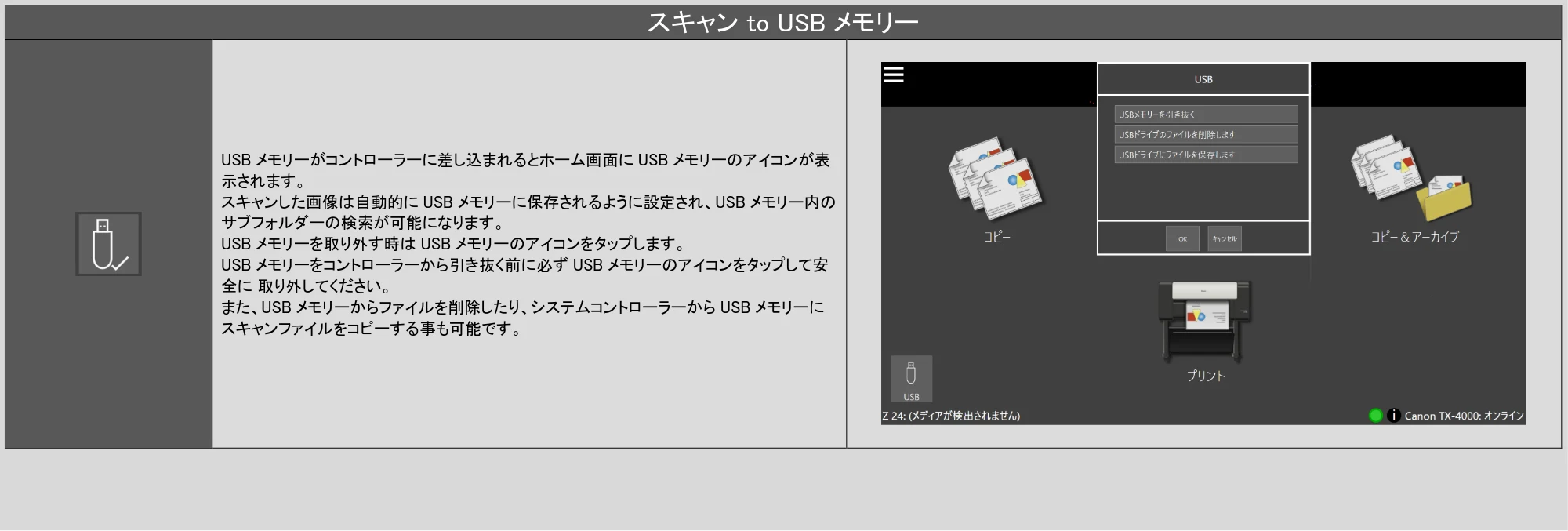Click the USB checkmark icon in left panel
Viewport: 1568px width, 531px height.
pyautogui.click(x=108, y=244)
